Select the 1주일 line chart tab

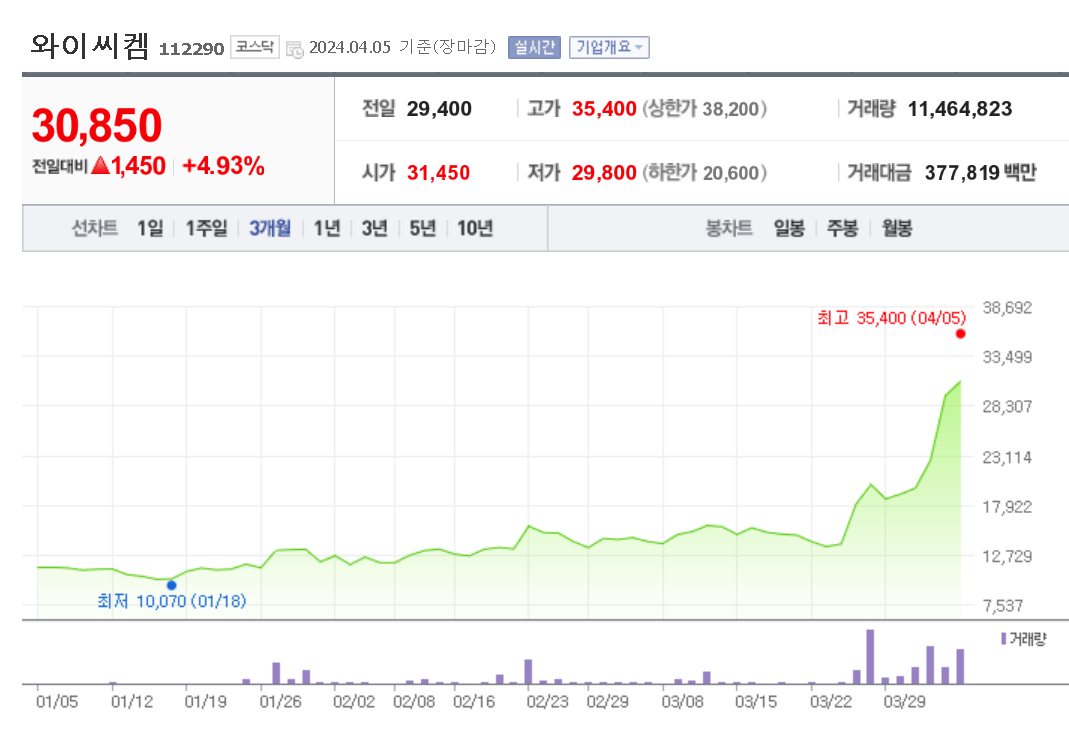[x=207, y=228]
